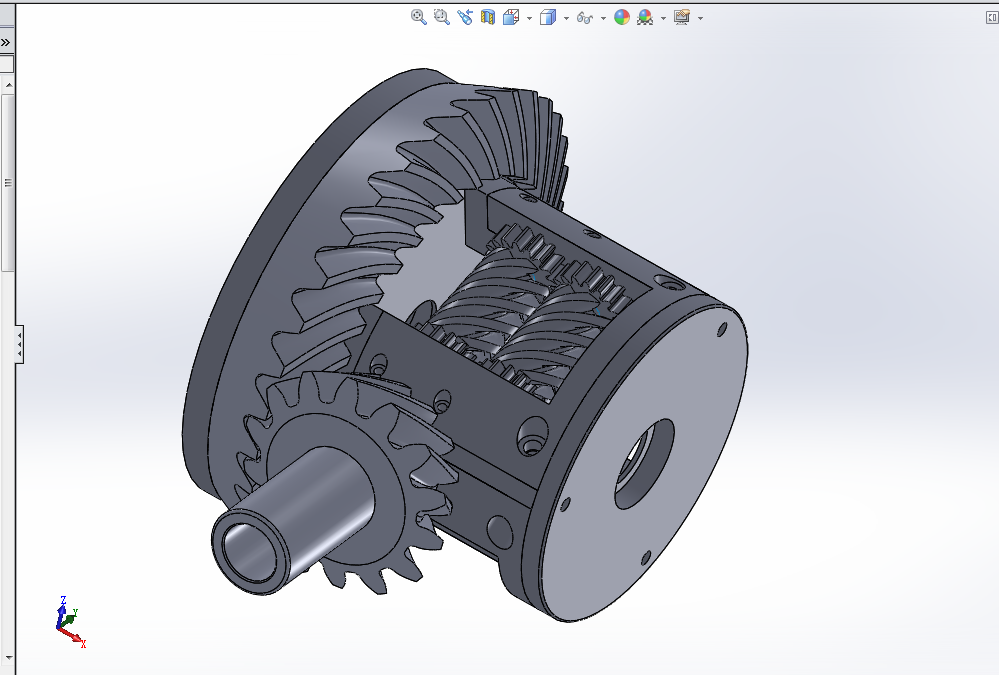The image size is (999, 675).
Task: Open the Display Style dropdown arrow
Action: coord(566,18)
